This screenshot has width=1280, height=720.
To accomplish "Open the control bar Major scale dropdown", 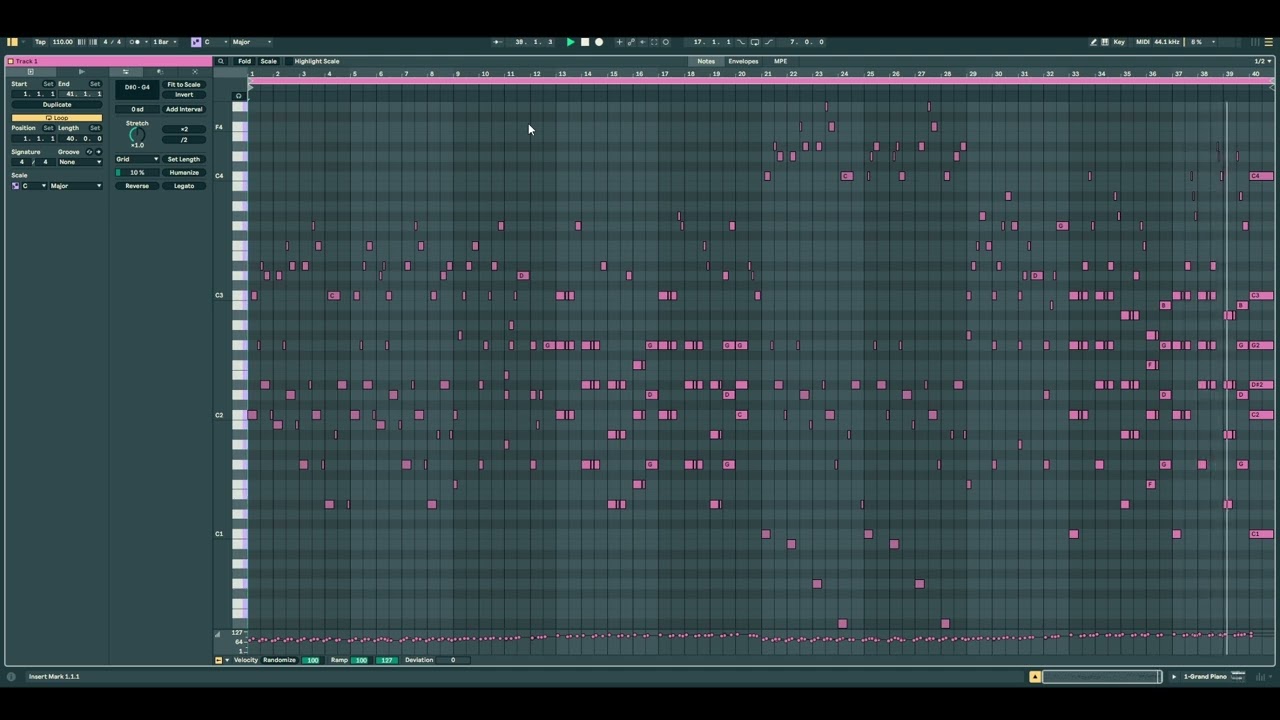I will tap(252, 42).
